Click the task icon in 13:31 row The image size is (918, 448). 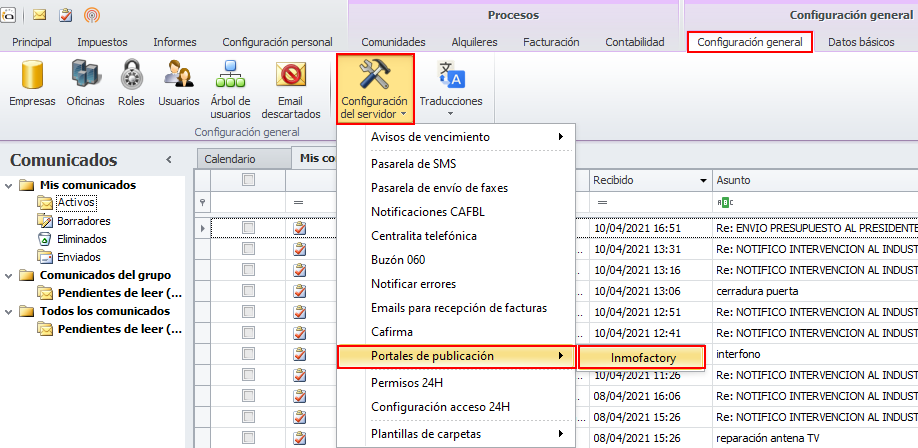pyautogui.click(x=300, y=249)
